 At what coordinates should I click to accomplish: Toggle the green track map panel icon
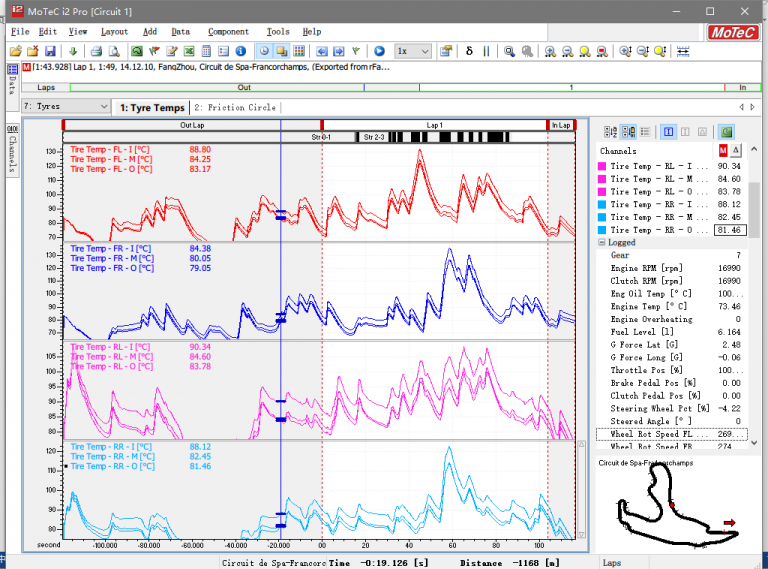726,132
